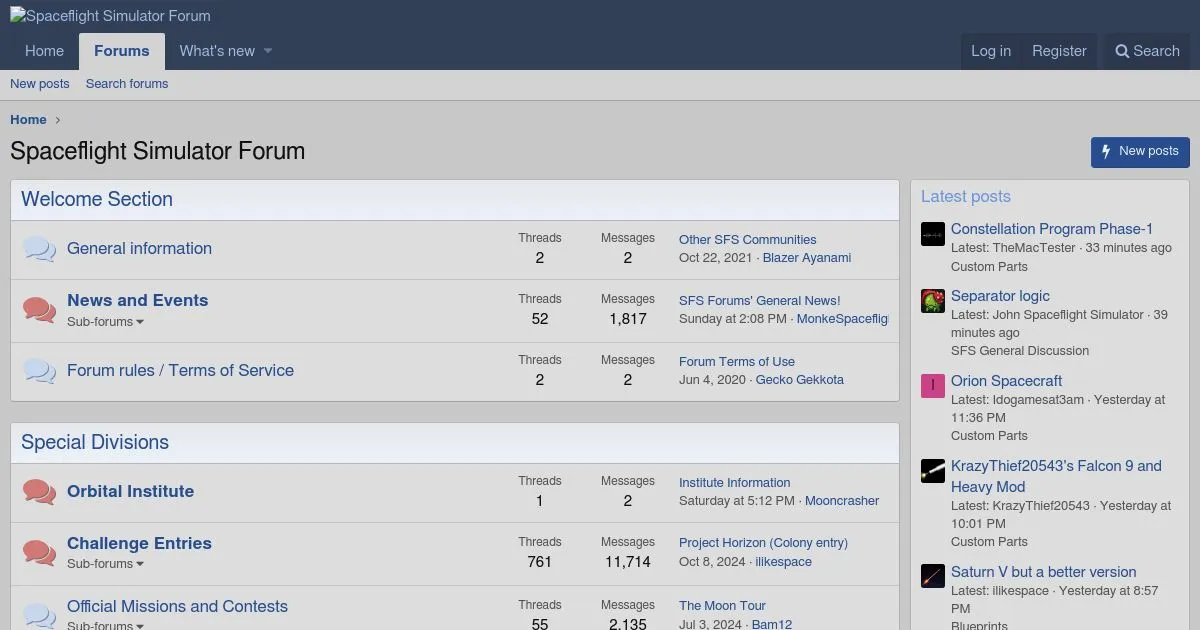The image size is (1200, 630).
Task: Open the Welcome Section category heading
Action: 97,199
